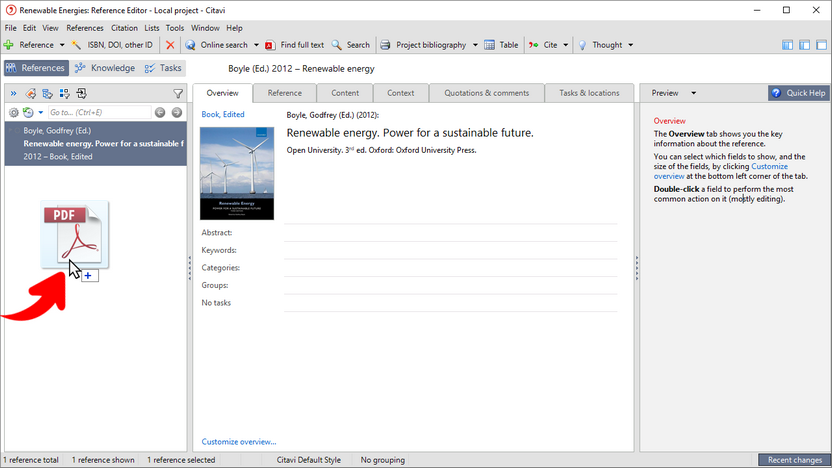The image size is (832, 468).
Task: Expand the Project bibliography dropdown arrow
Action: [x=475, y=45]
